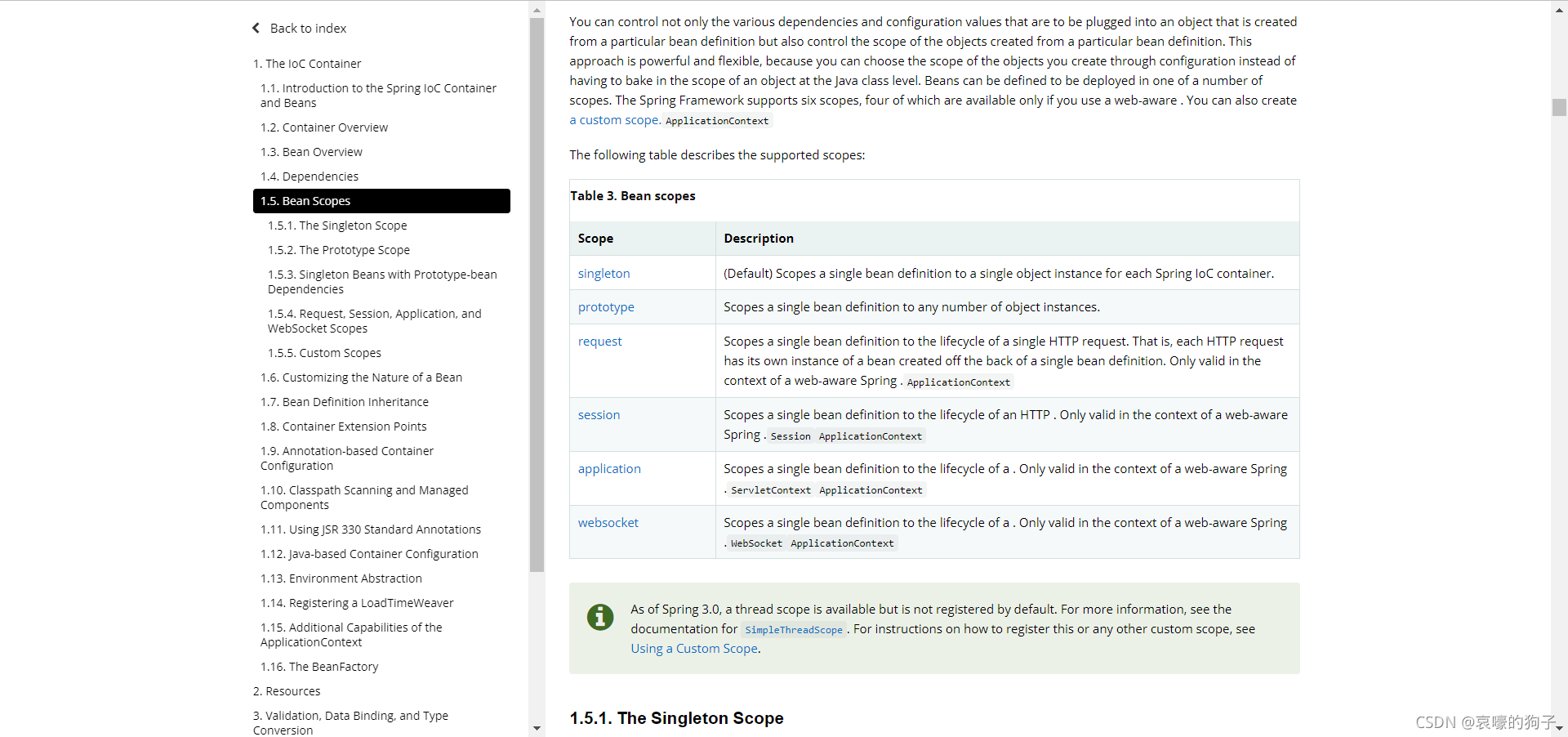Open 1.10 Classpath Scanning and Managed Components

(364, 498)
